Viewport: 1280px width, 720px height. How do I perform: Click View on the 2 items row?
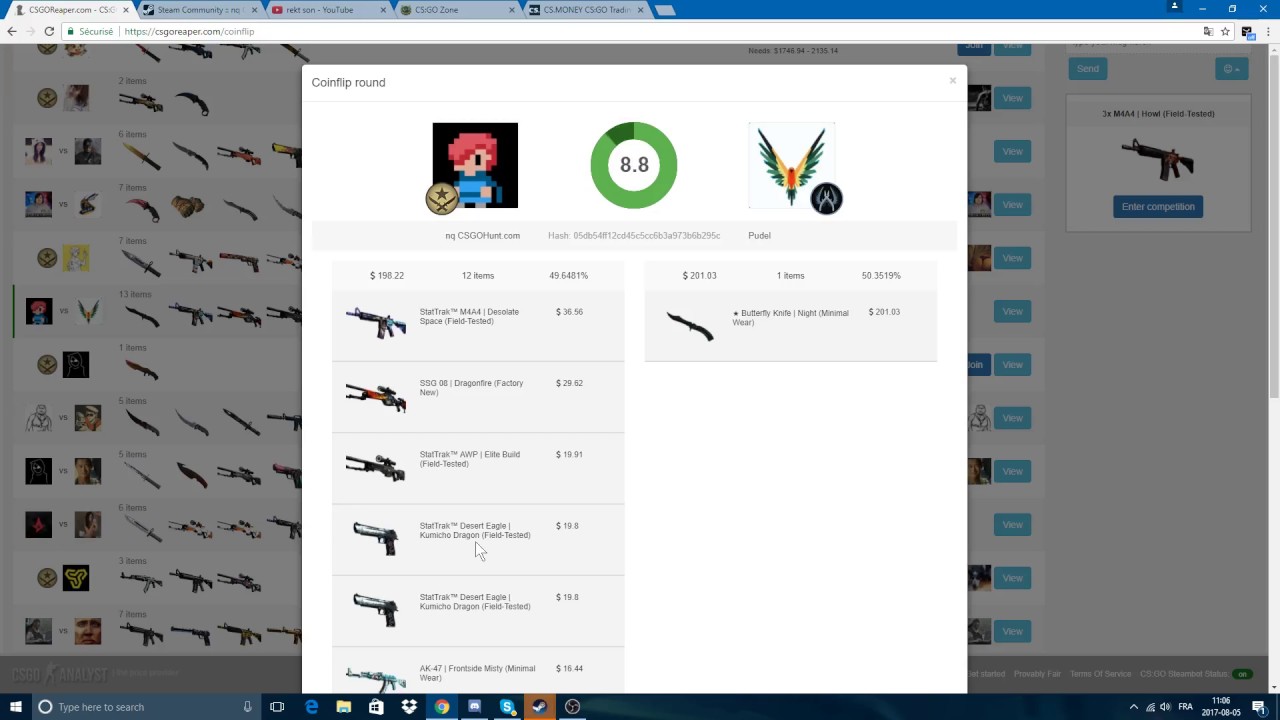(1012, 98)
